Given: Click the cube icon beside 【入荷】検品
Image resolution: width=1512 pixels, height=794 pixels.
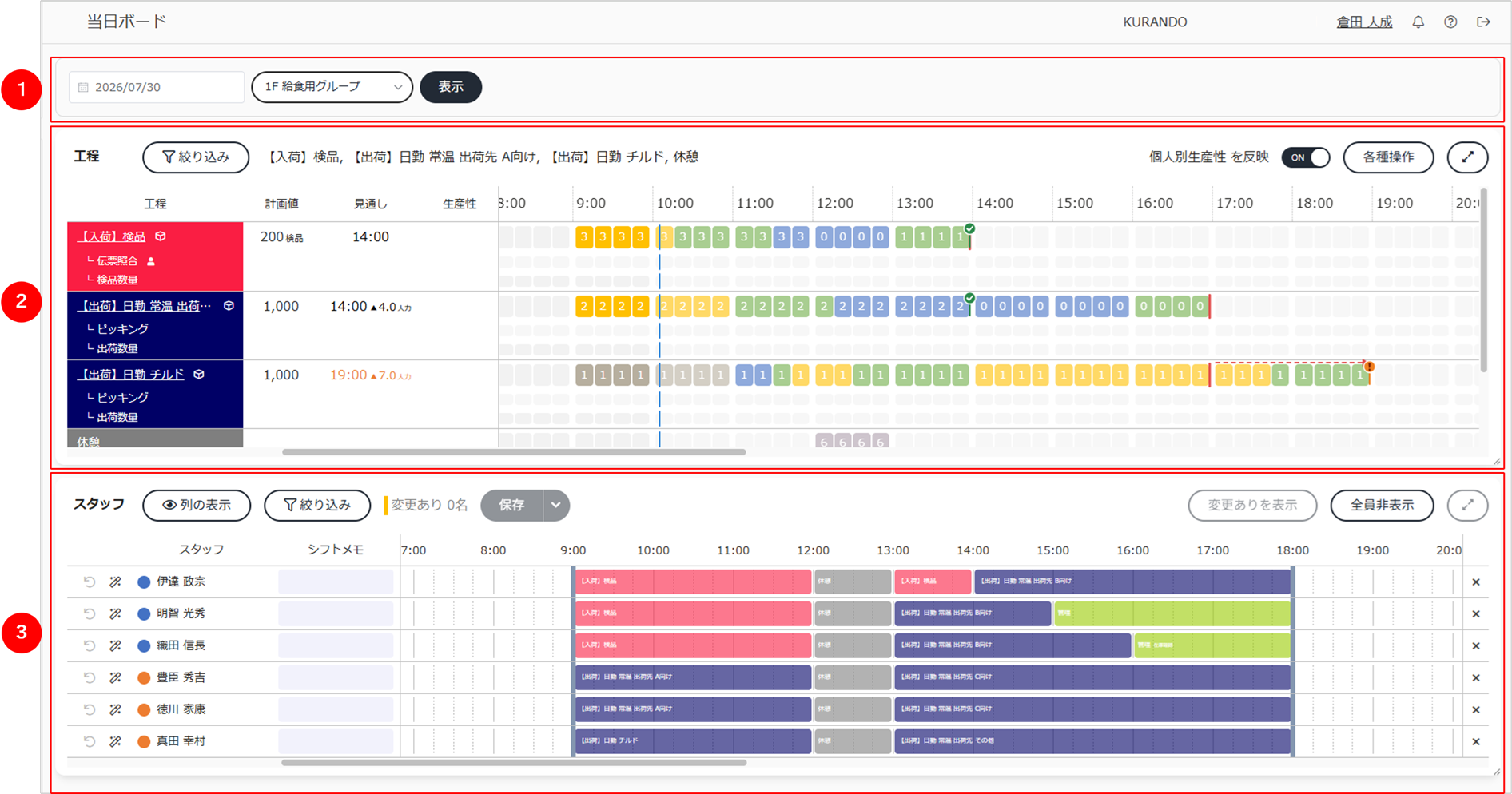Looking at the screenshot, I should 161,236.
